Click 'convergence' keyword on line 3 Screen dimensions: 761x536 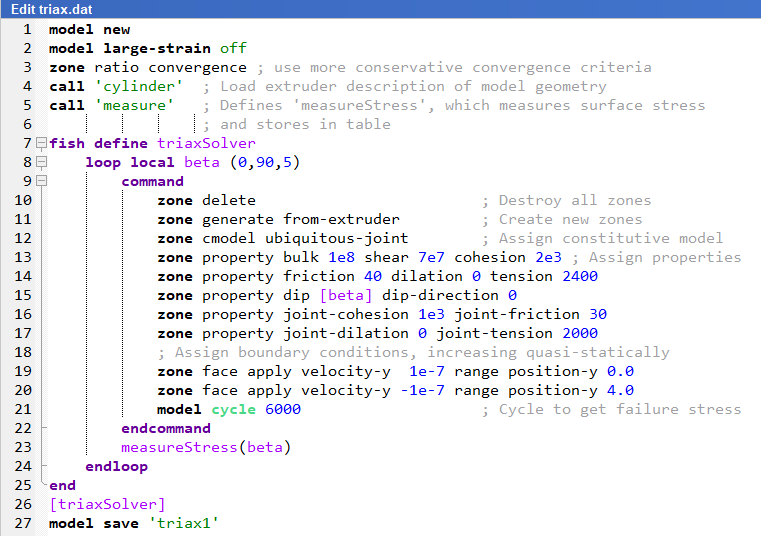point(198,67)
